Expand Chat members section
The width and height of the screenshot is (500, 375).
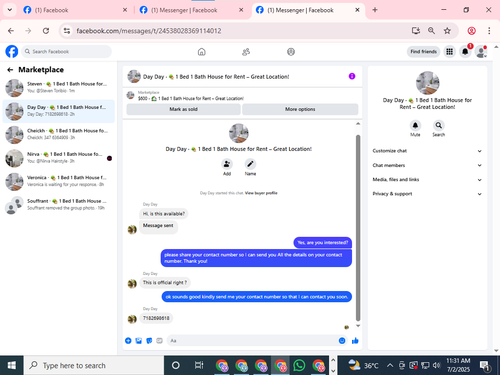427,165
